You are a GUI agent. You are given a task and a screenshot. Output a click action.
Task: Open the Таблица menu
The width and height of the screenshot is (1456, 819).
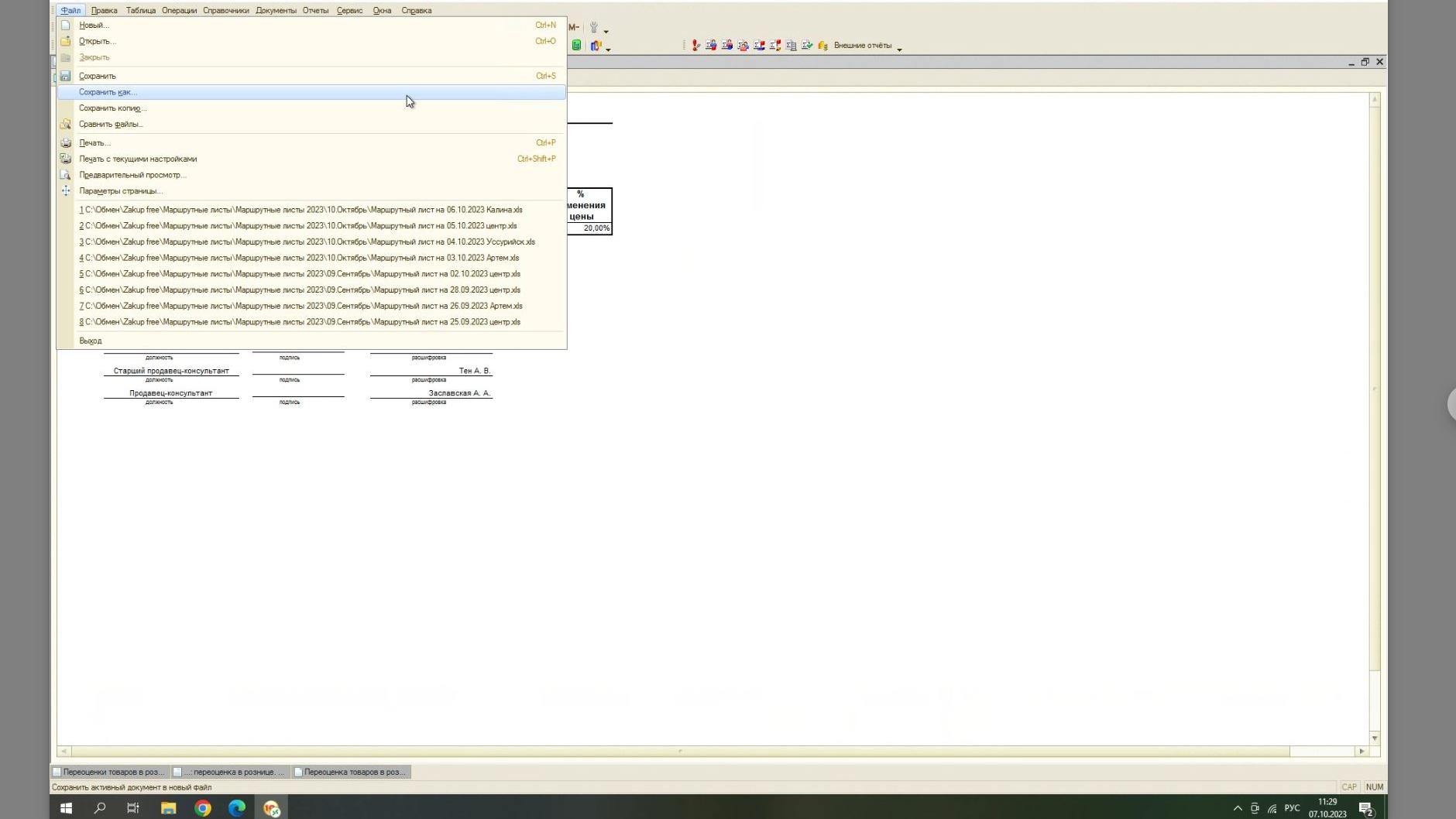pyautogui.click(x=141, y=10)
